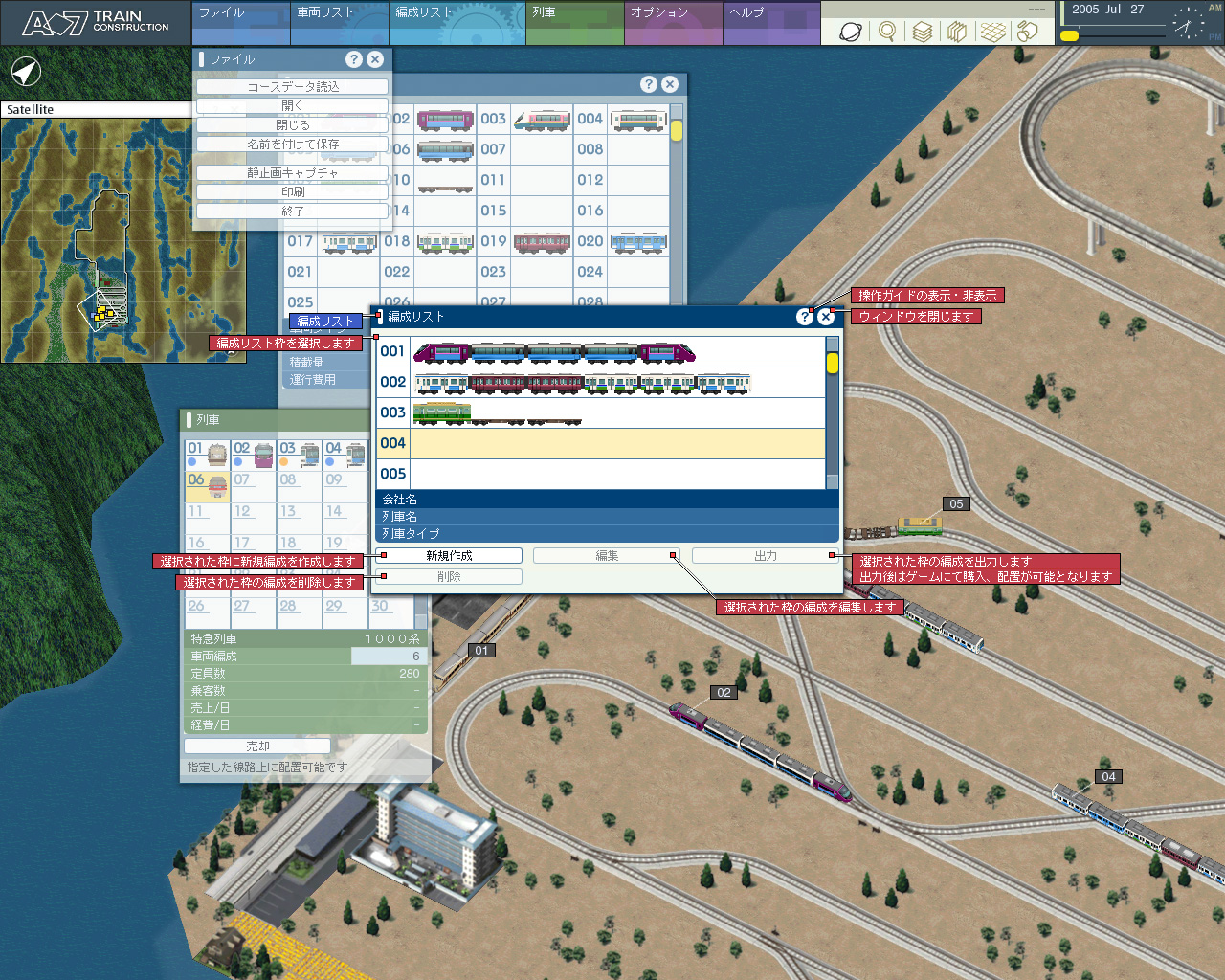1225x980 pixels.
Task: Click the 列車タイプ row in 編成リスト
Action: (x=607, y=534)
